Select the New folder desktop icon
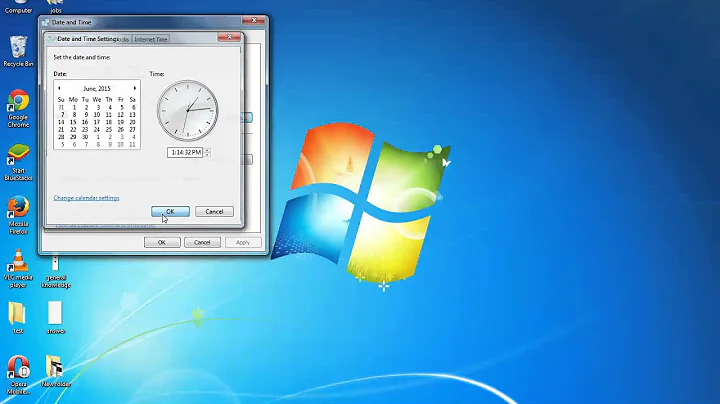Viewport: 720px width, 404px height. (x=56, y=371)
